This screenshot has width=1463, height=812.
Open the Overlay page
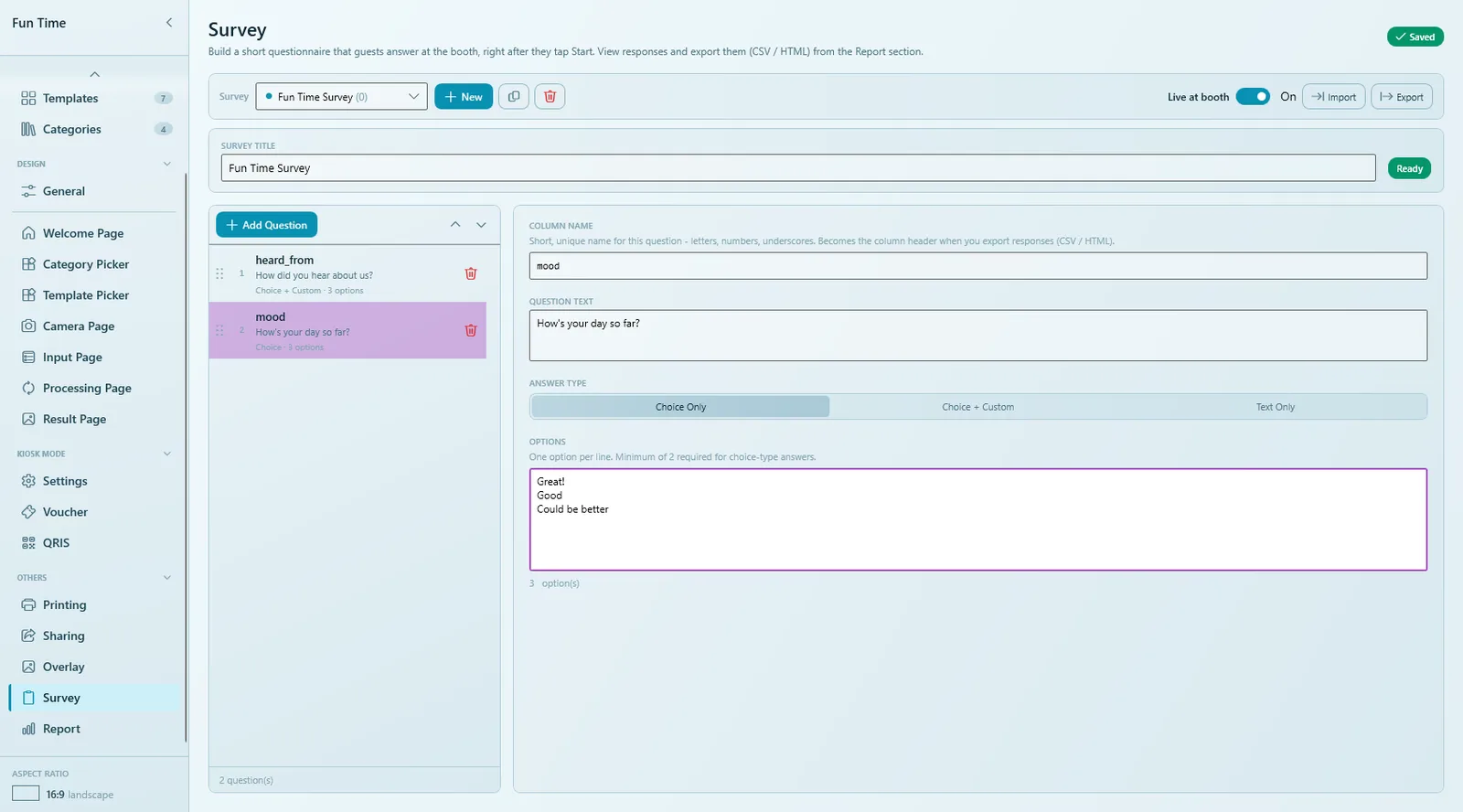click(95, 667)
